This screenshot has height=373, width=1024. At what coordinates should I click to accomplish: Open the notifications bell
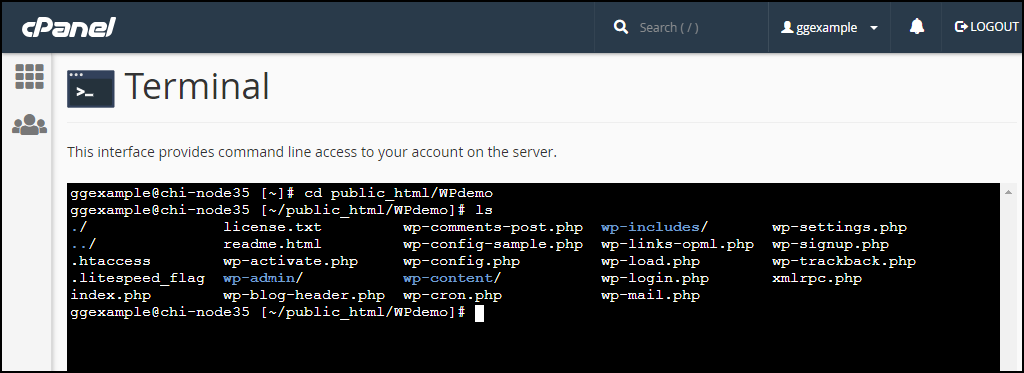[x=917, y=27]
